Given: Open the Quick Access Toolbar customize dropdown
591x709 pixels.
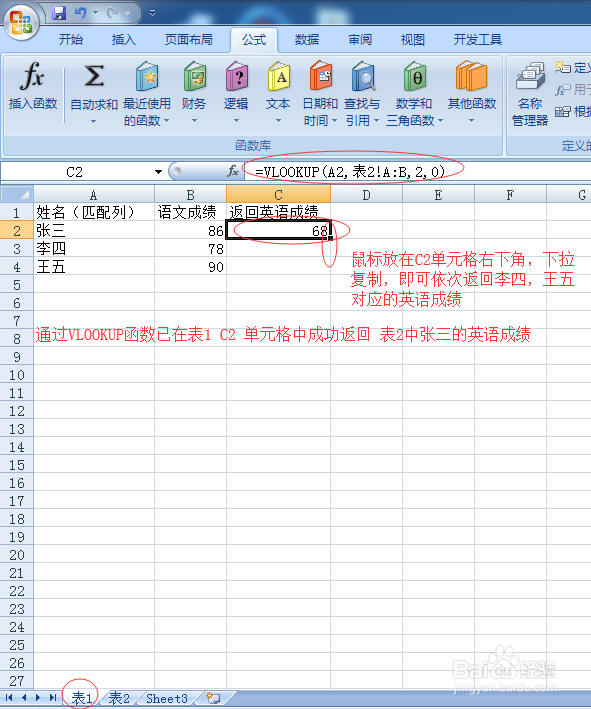Looking at the screenshot, I should coord(152,13).
